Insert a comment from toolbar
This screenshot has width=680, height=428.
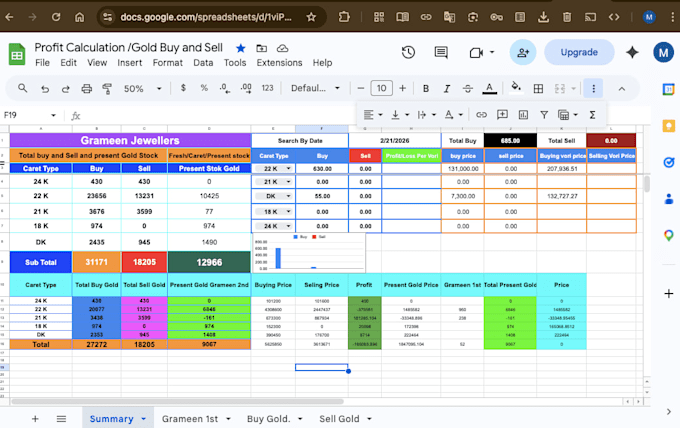point(502,114)
